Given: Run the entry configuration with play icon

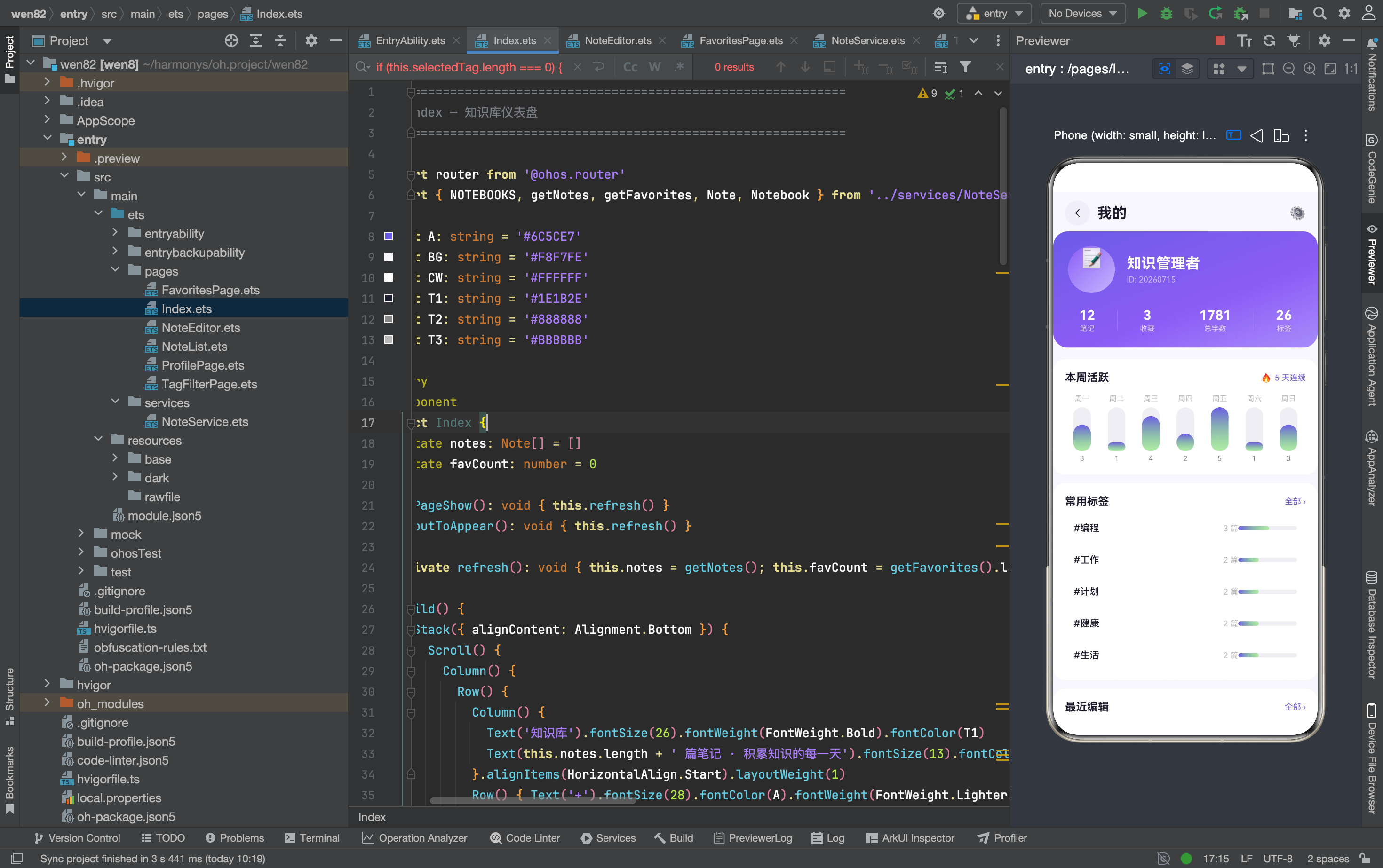Looking at the screenshot, I should (1142, 14).
